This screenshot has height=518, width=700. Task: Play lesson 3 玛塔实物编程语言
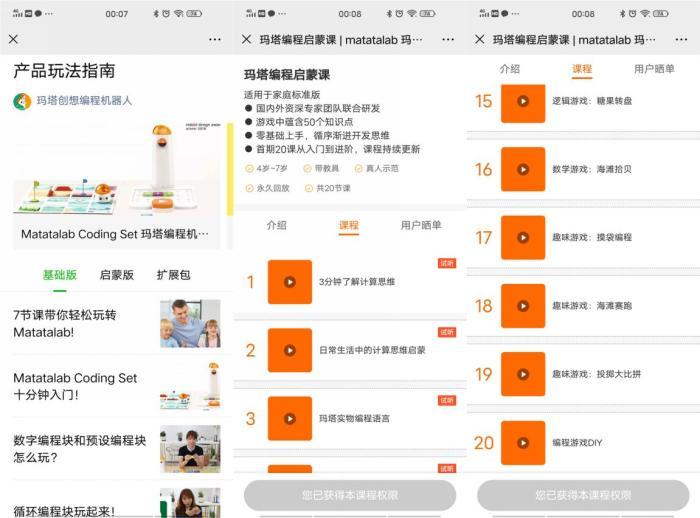click(290, 418)
